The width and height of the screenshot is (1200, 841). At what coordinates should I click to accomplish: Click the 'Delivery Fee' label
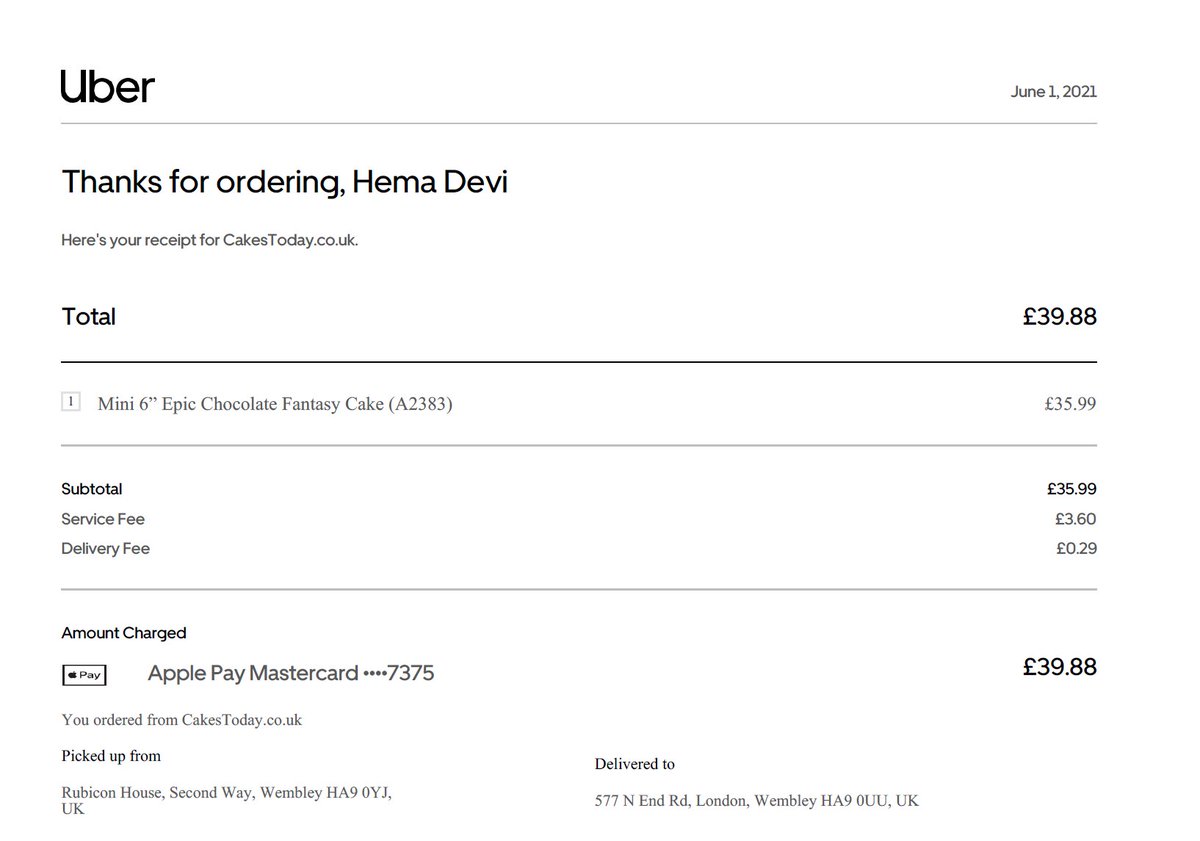point(106,548)
